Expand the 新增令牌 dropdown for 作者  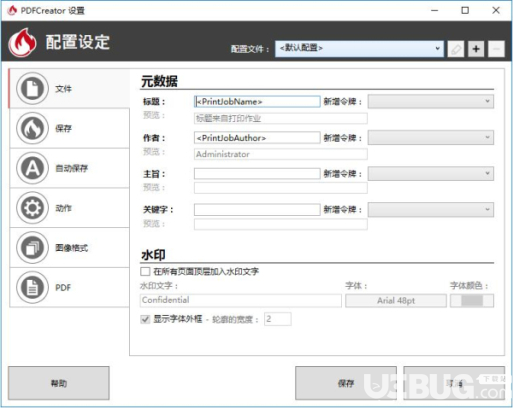[x=431, y=138]
